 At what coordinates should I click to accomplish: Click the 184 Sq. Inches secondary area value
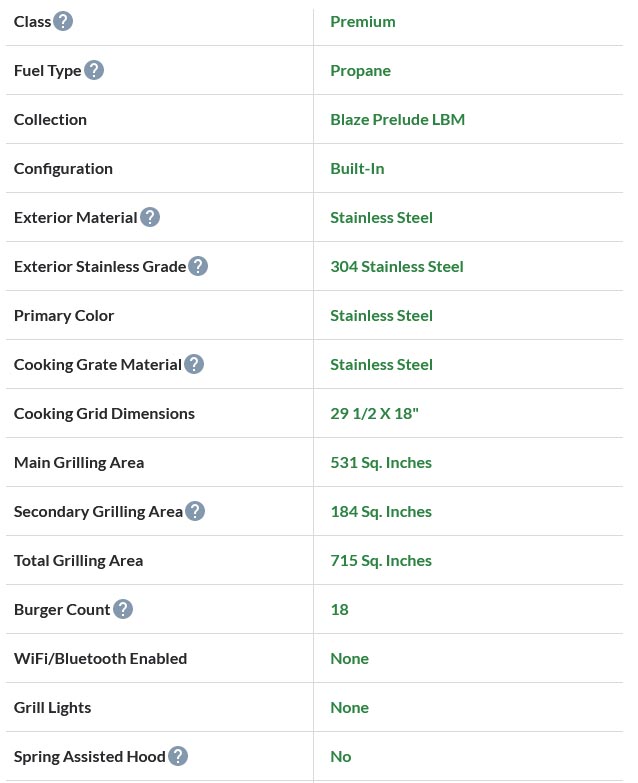(381, 511)
